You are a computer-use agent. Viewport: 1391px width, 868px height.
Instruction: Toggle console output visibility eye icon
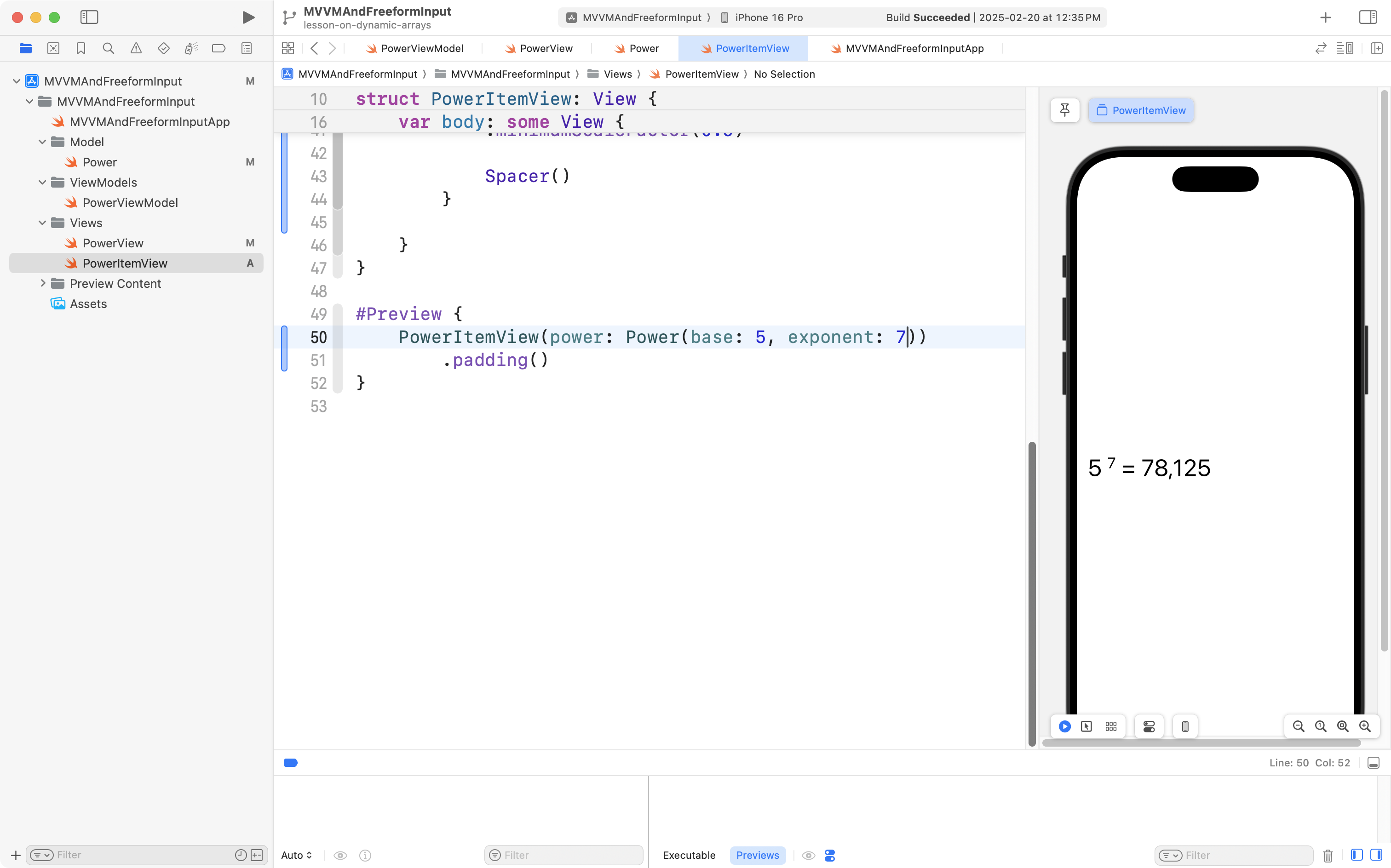[x=808, y=856]
